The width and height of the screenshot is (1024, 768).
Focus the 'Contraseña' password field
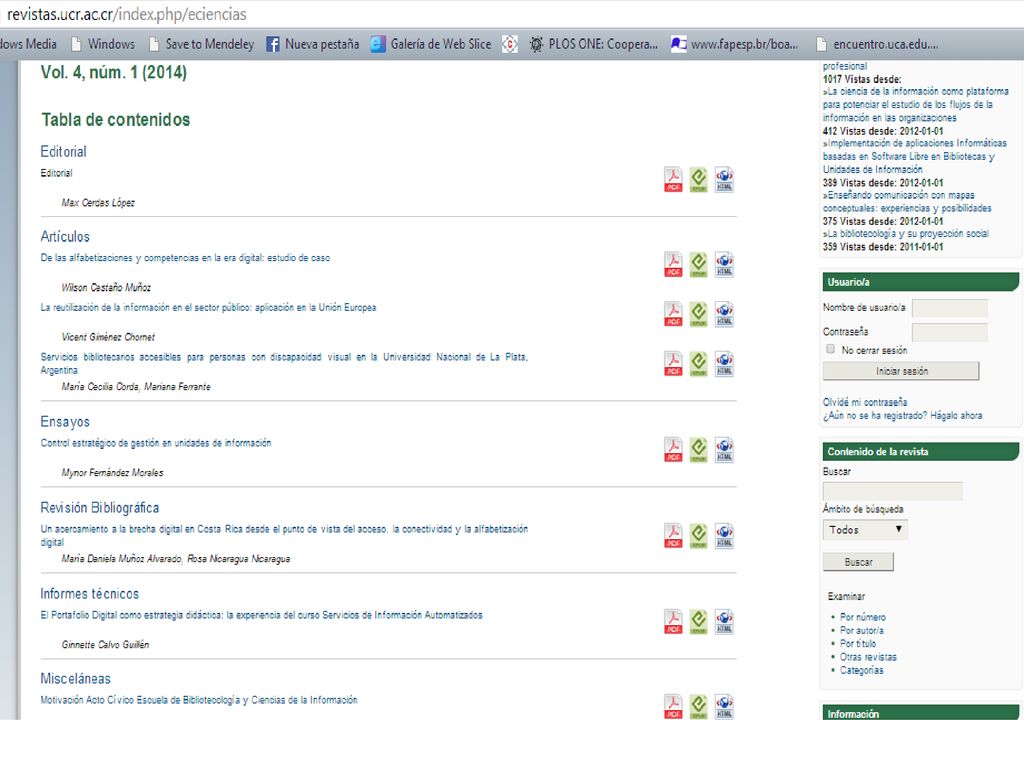(x=950, y=332)
